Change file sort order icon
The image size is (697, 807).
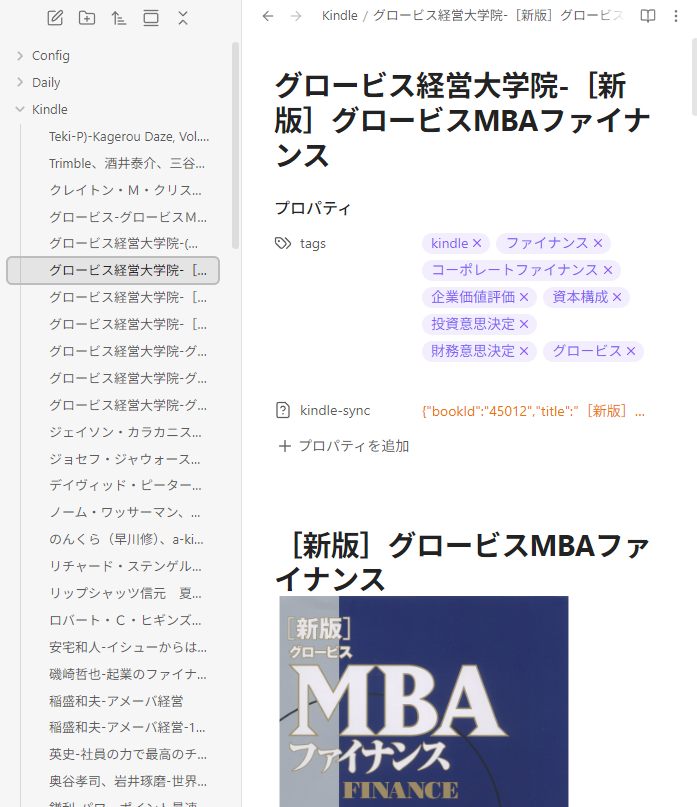click(x=119, y=18)
